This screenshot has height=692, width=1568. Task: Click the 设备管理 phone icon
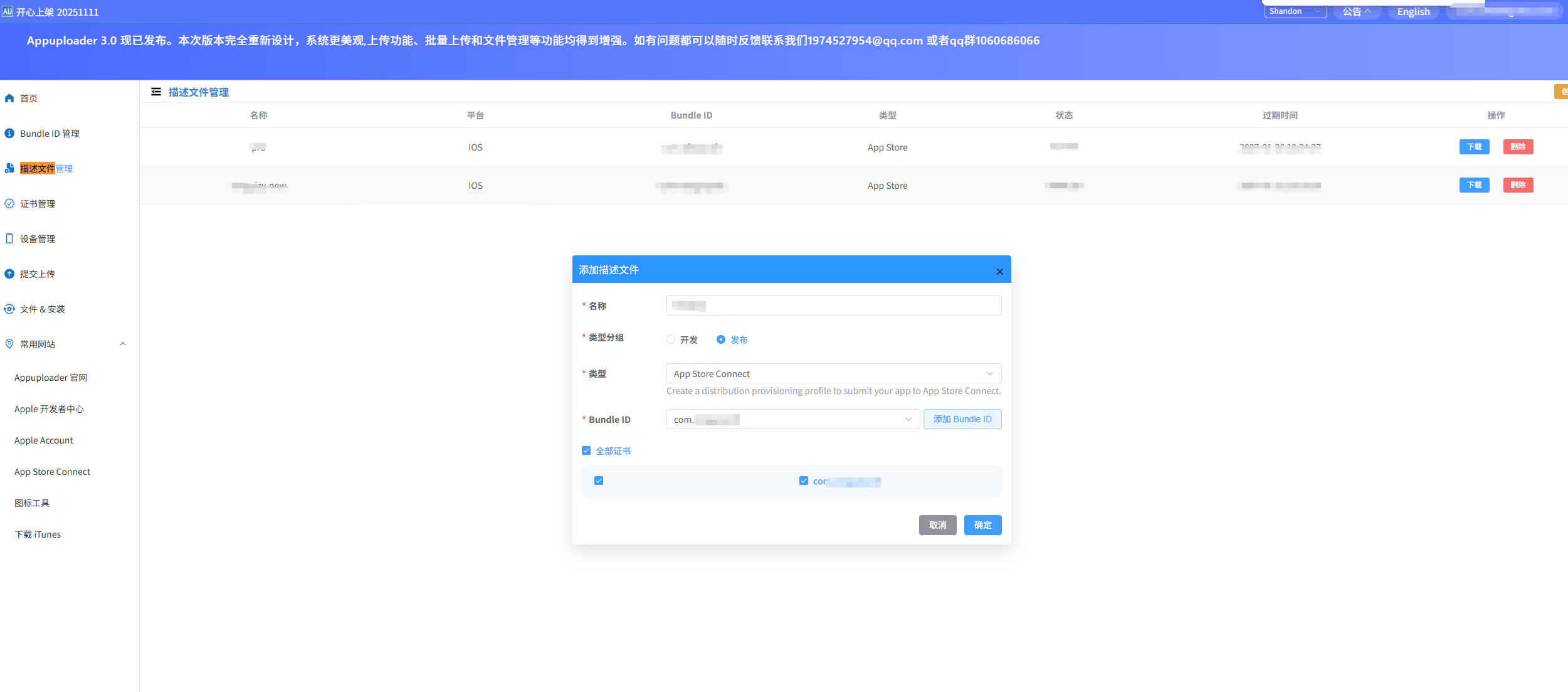pos(9,239)
